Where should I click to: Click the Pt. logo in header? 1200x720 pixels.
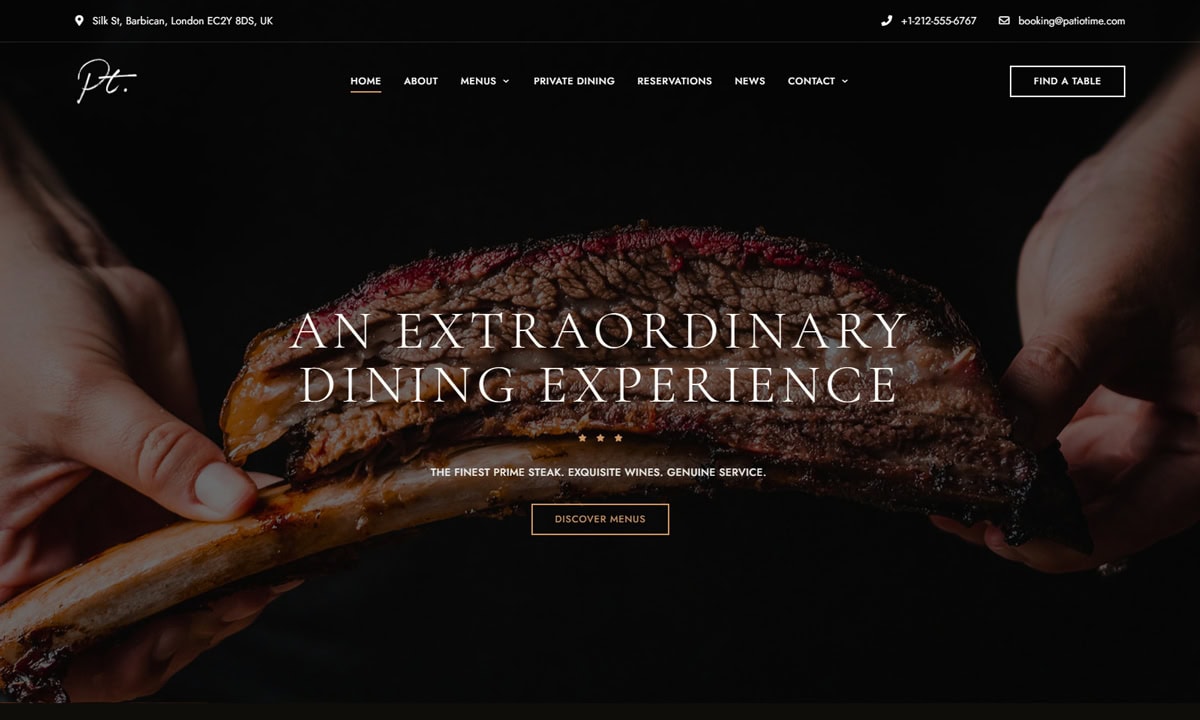click(106, 81)
